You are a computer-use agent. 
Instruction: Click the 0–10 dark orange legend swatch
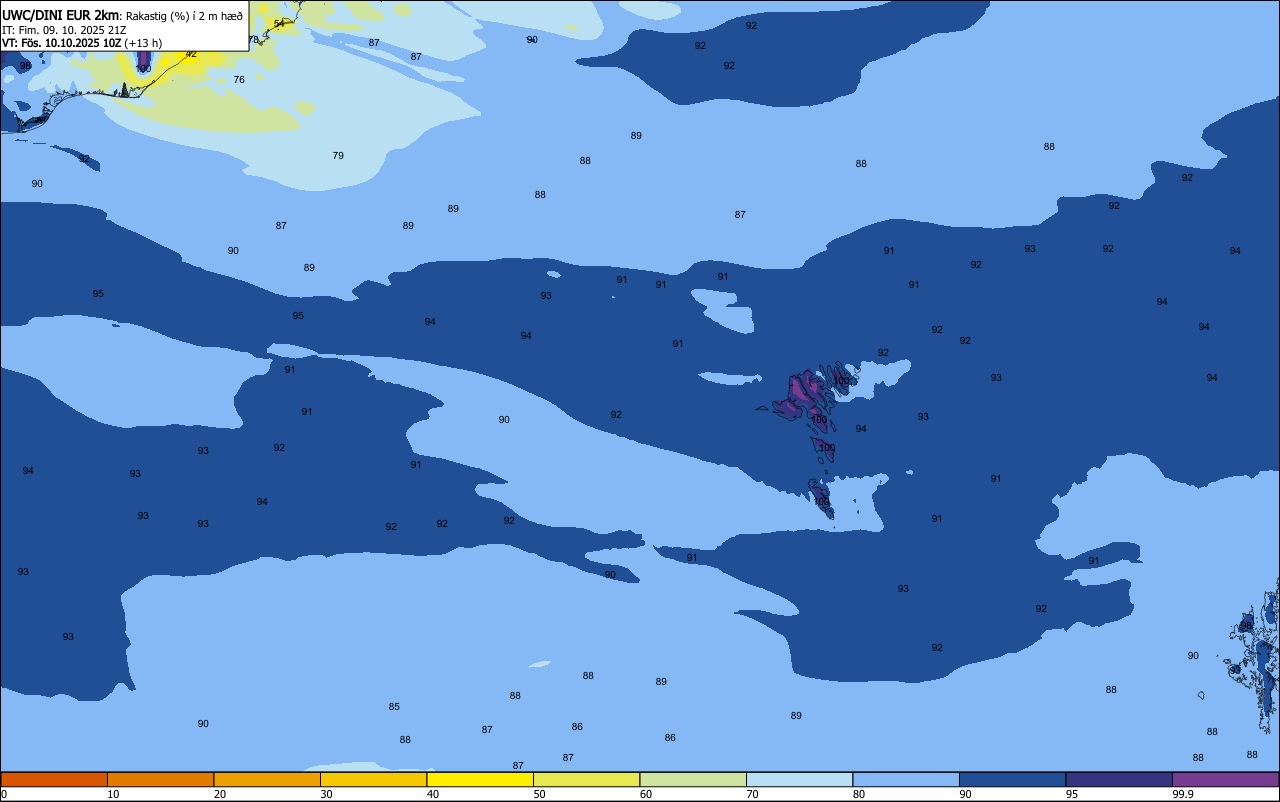(54, 779)
